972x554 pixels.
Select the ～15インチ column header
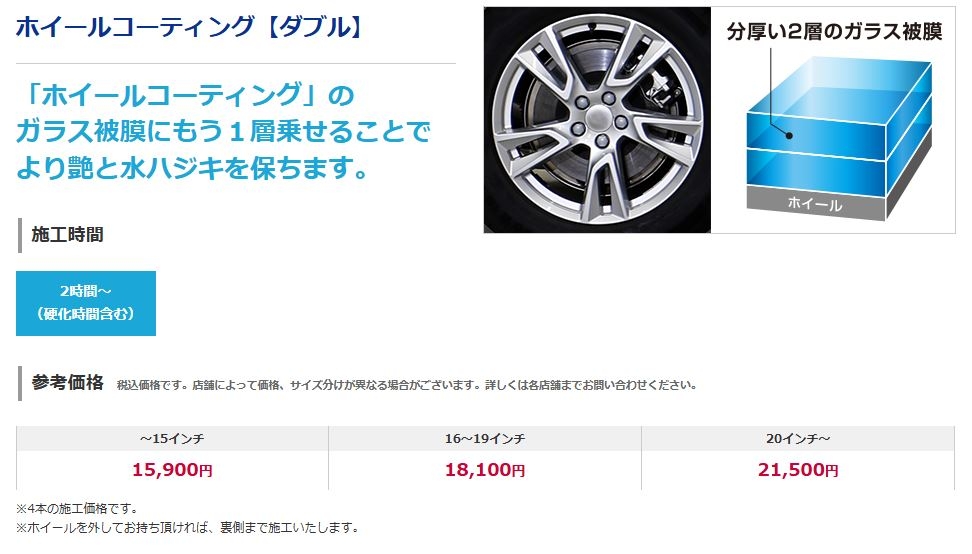pos(172,438)
